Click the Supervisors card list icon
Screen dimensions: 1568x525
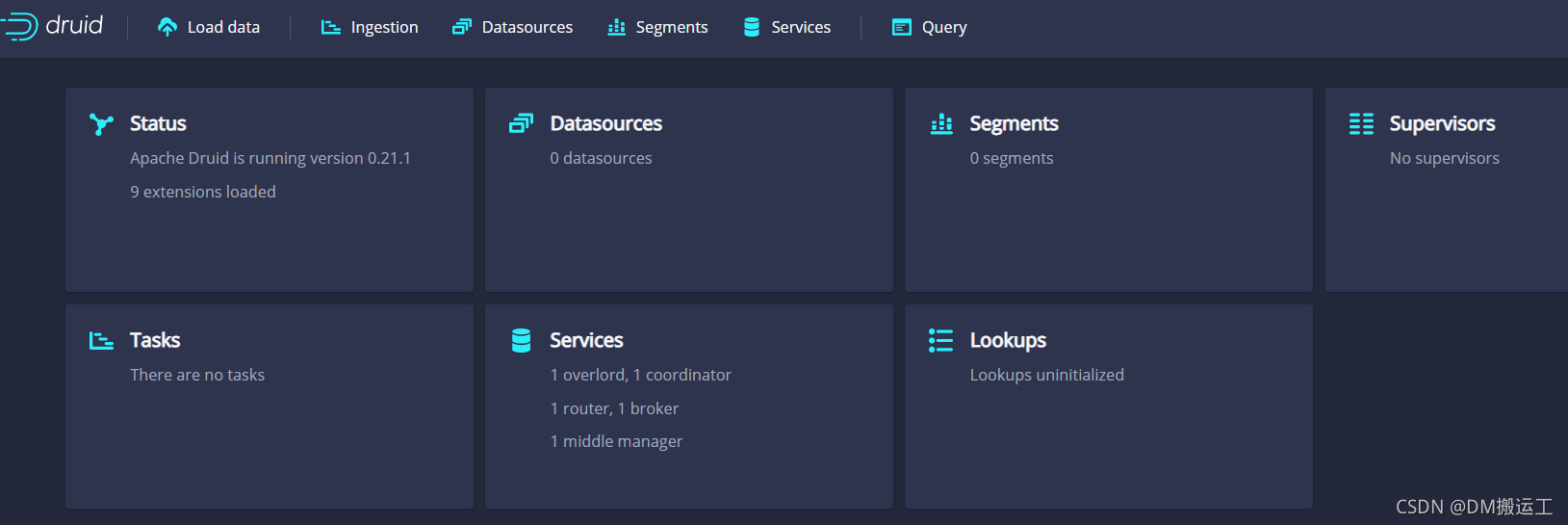[x=1361, y=123]
